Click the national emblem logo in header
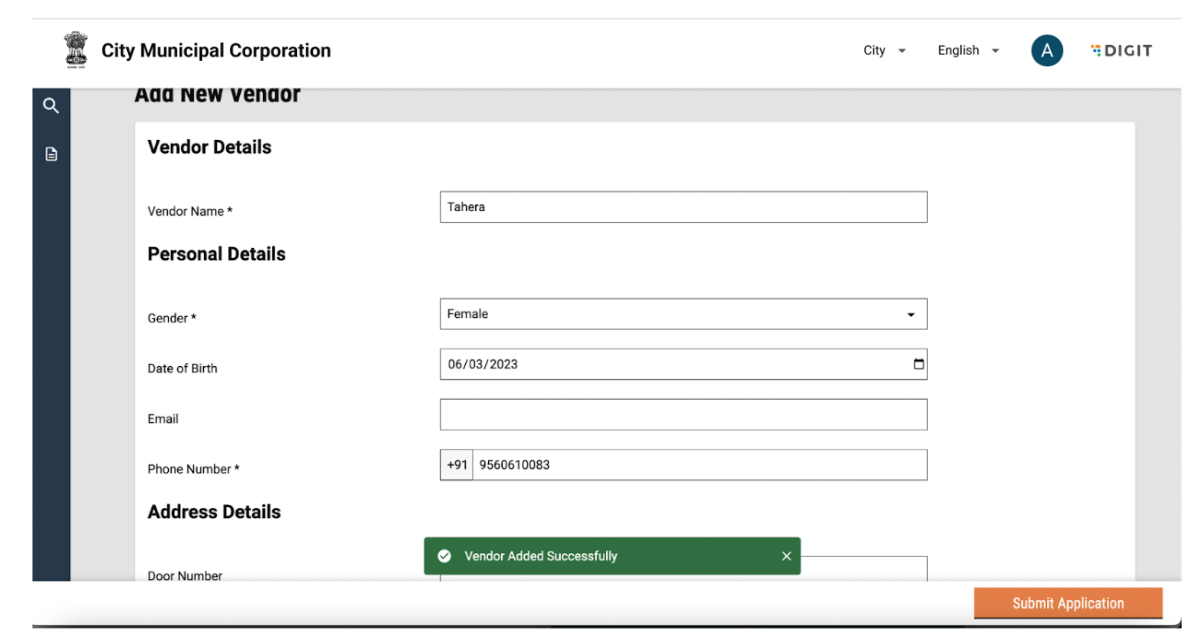 click(x=76, y=50)
